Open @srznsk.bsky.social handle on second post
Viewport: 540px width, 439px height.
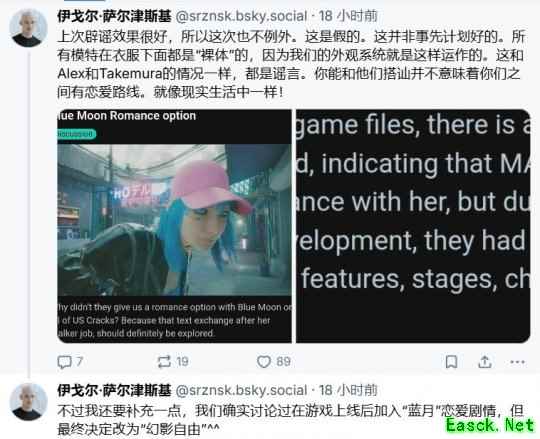[241, 390]
